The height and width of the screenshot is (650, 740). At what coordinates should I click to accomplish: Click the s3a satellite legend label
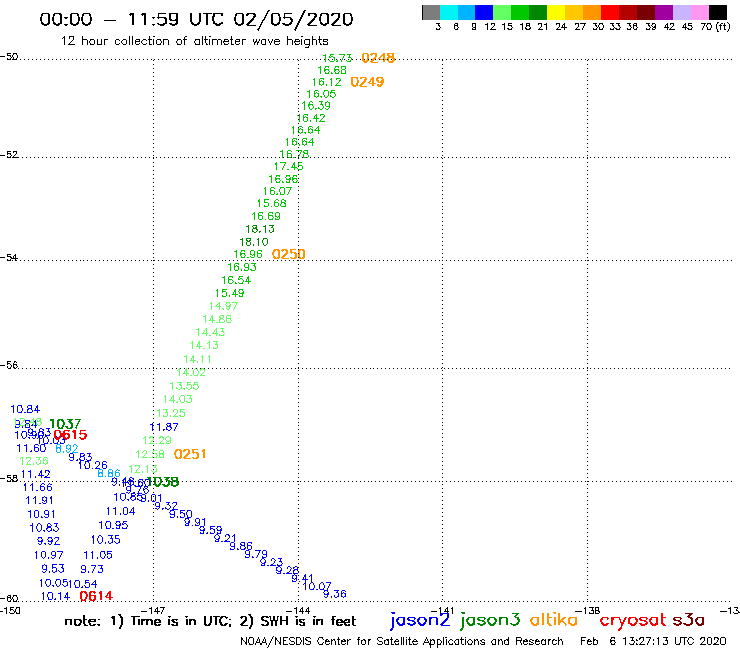[x=688, y=620]
